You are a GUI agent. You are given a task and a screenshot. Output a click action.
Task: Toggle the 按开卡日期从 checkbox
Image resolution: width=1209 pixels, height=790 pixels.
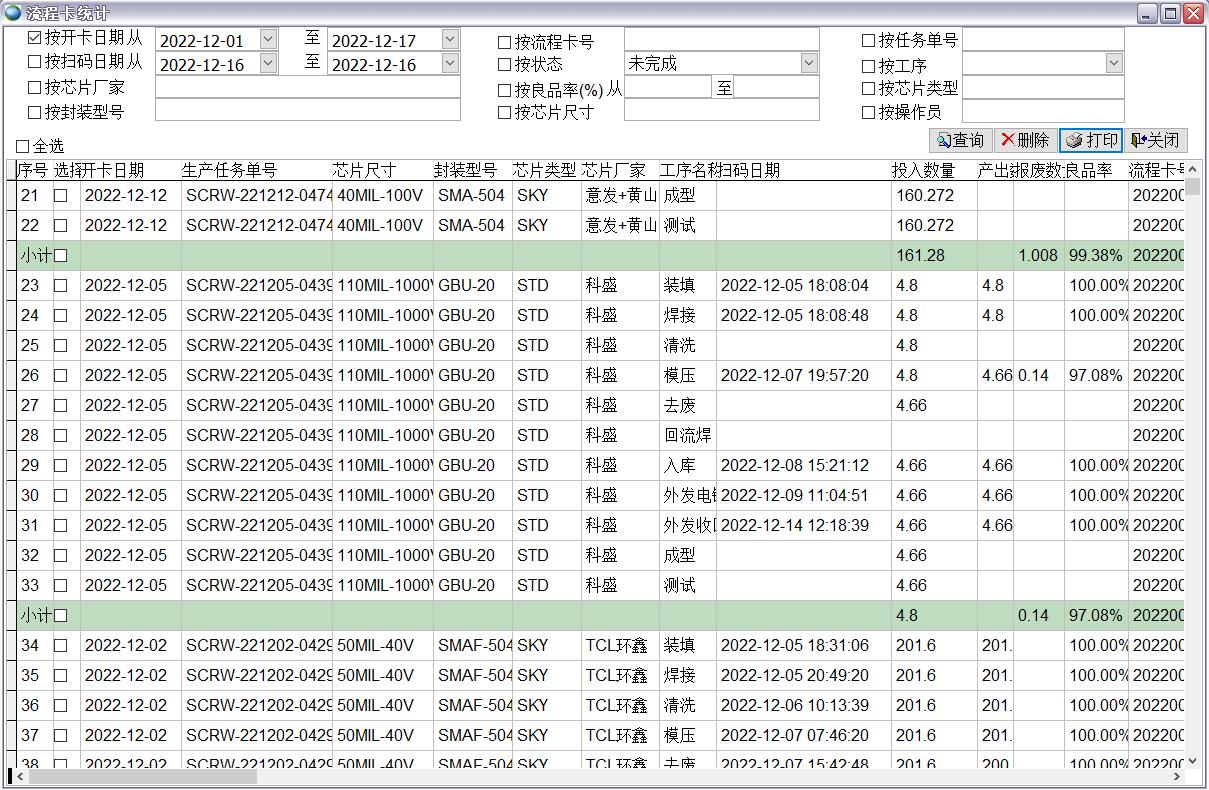[x=36, y=39]
